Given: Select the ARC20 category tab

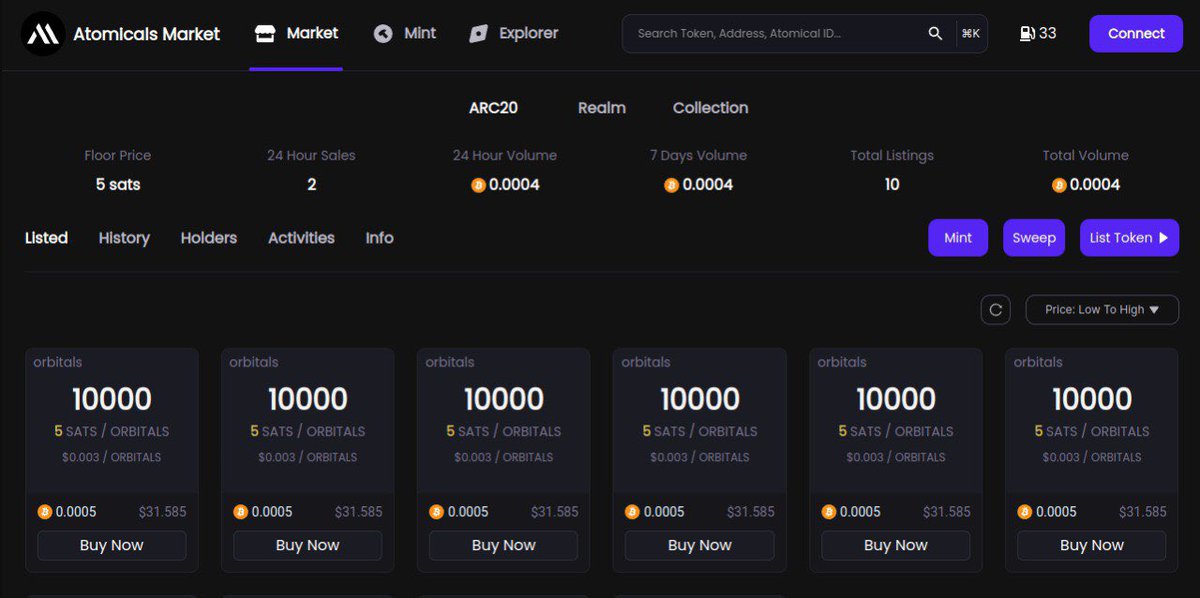Looking at the screenshot, I should coord(493,108).
